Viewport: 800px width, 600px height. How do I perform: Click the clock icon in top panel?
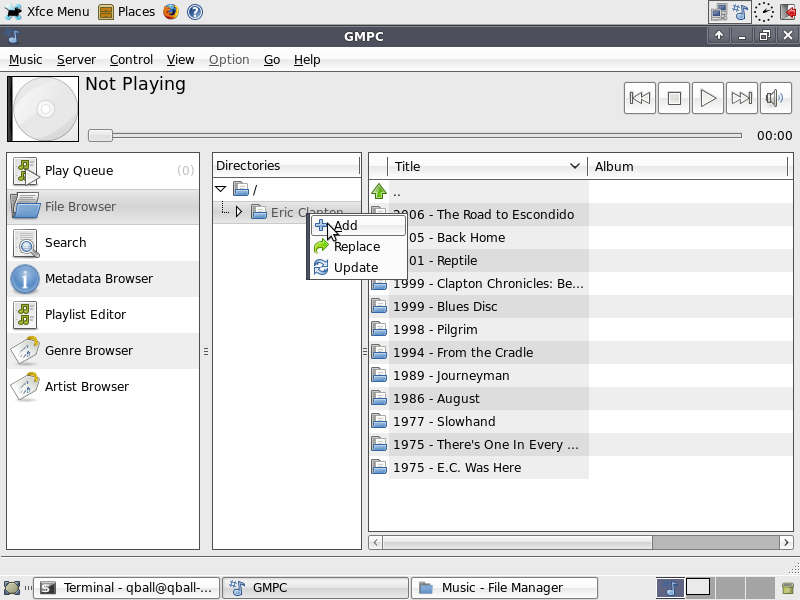point(764,11)
